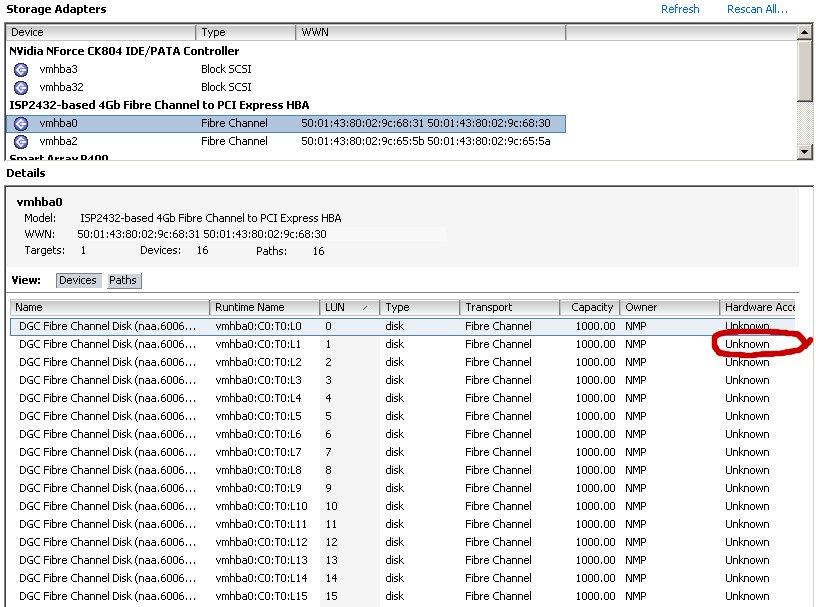Sort devices by Transport column header
This screenshot has height=607, width=816.
coord(509,307)
